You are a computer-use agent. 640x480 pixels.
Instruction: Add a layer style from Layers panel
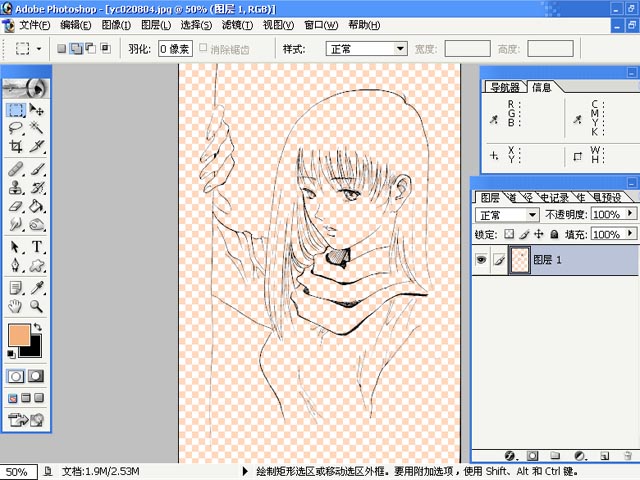tap(510, 456)
